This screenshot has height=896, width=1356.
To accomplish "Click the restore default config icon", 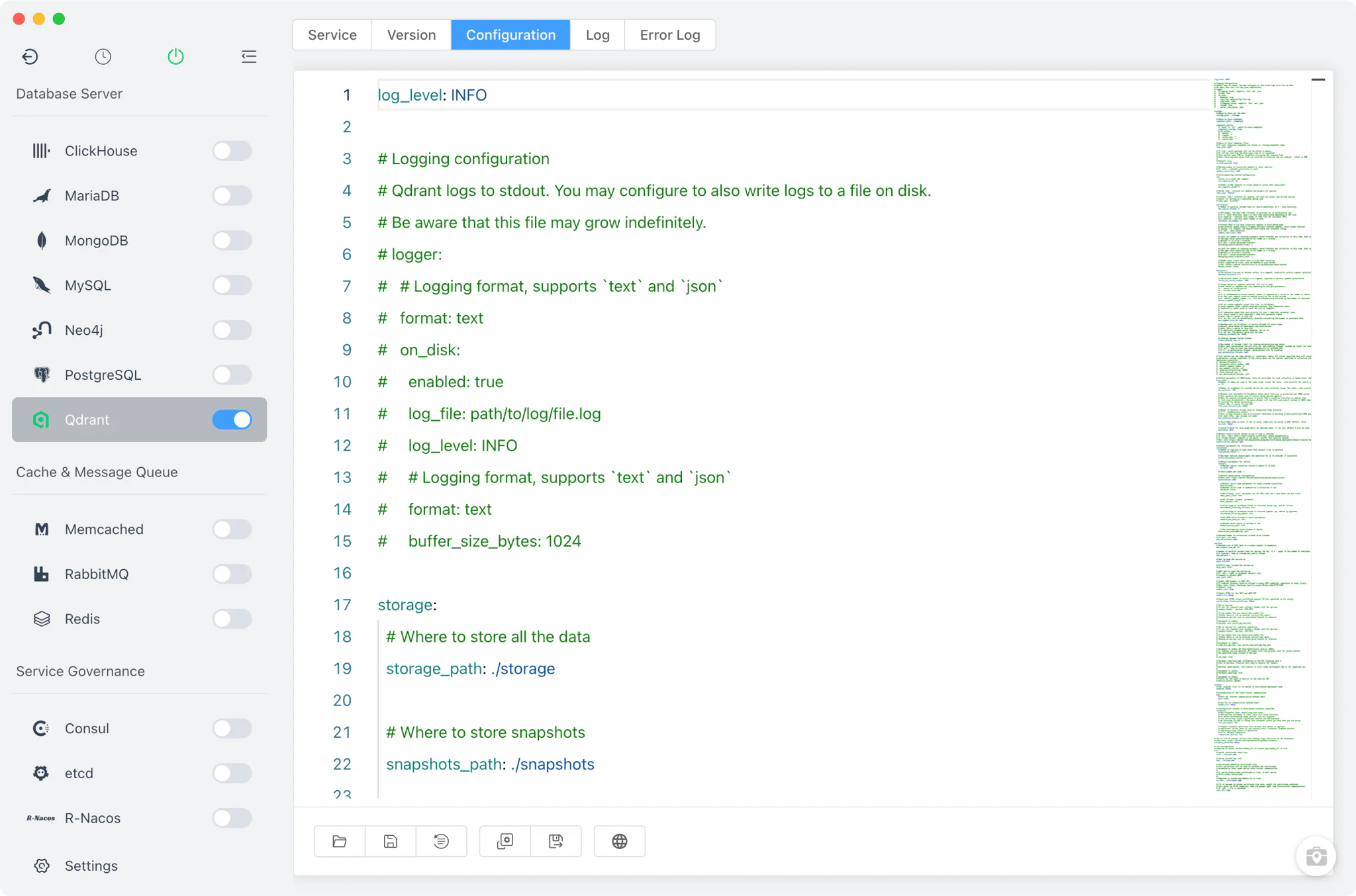I will click(x=441, y=842).
